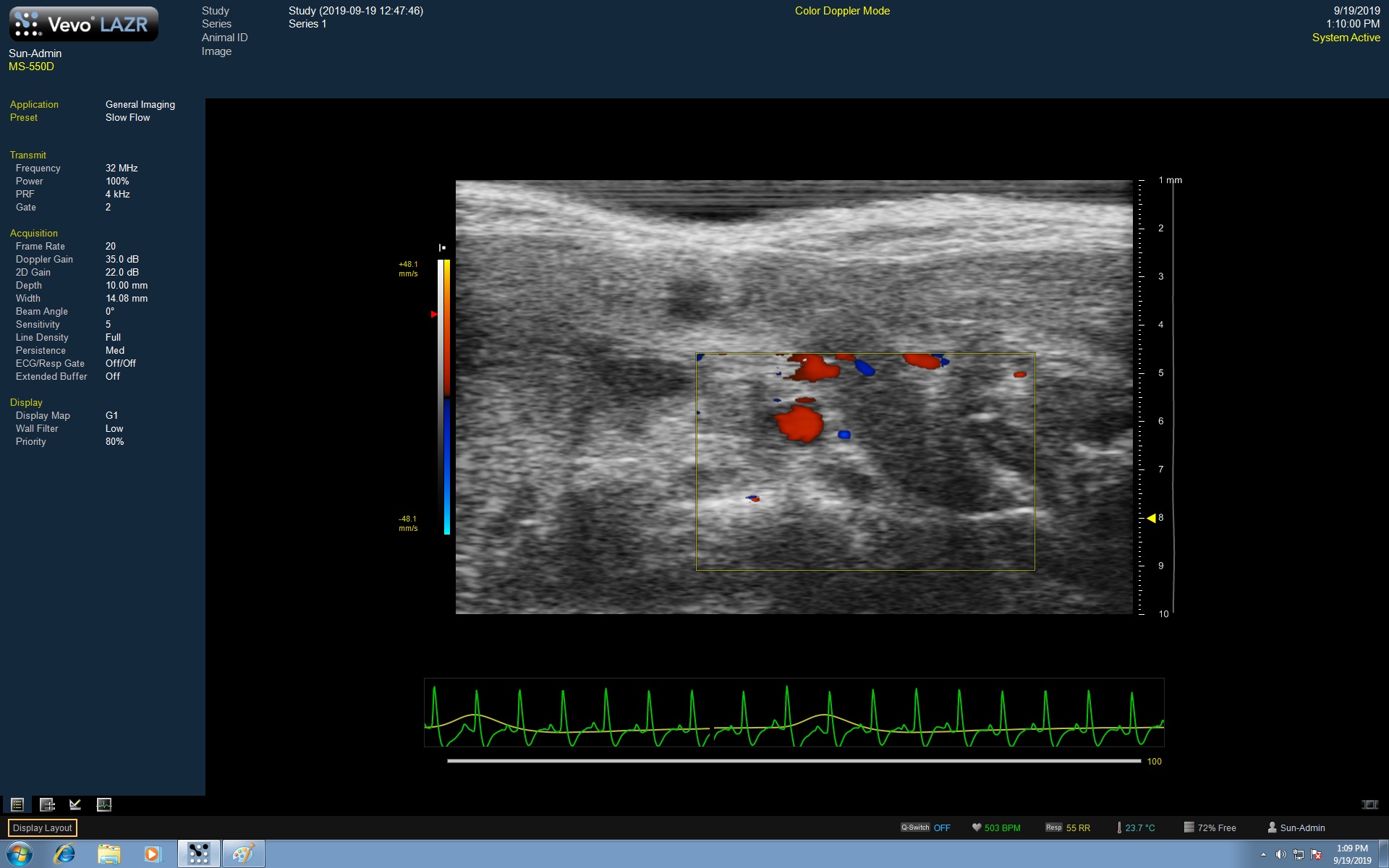The height and width of the screenshot is (868, 1389).
Task: Click the Sun-Admin user icon in status bar
Action: click(1272, 827)
